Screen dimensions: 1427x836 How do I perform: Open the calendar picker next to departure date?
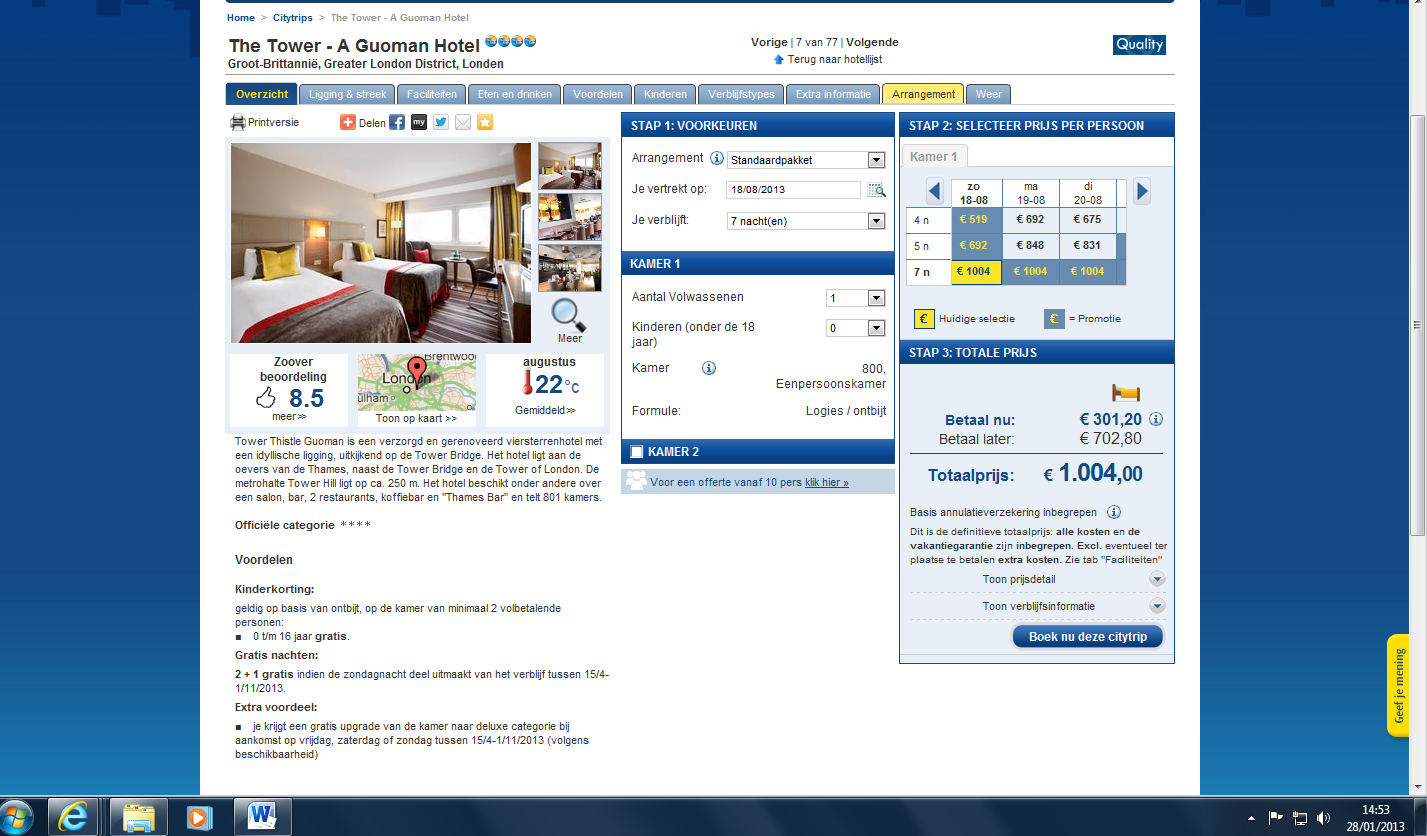pos(876,190)
